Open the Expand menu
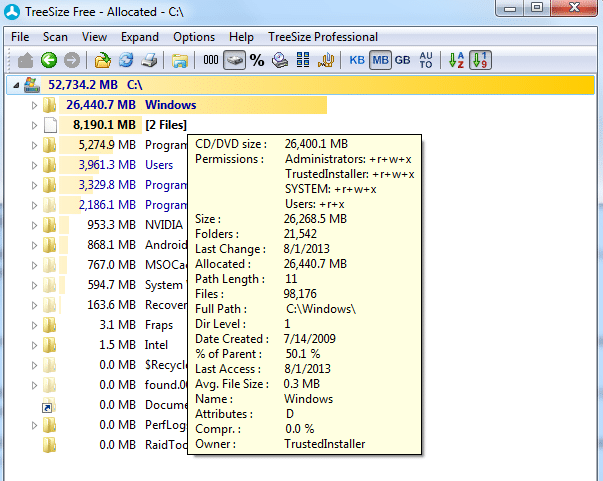 [140, 37]
